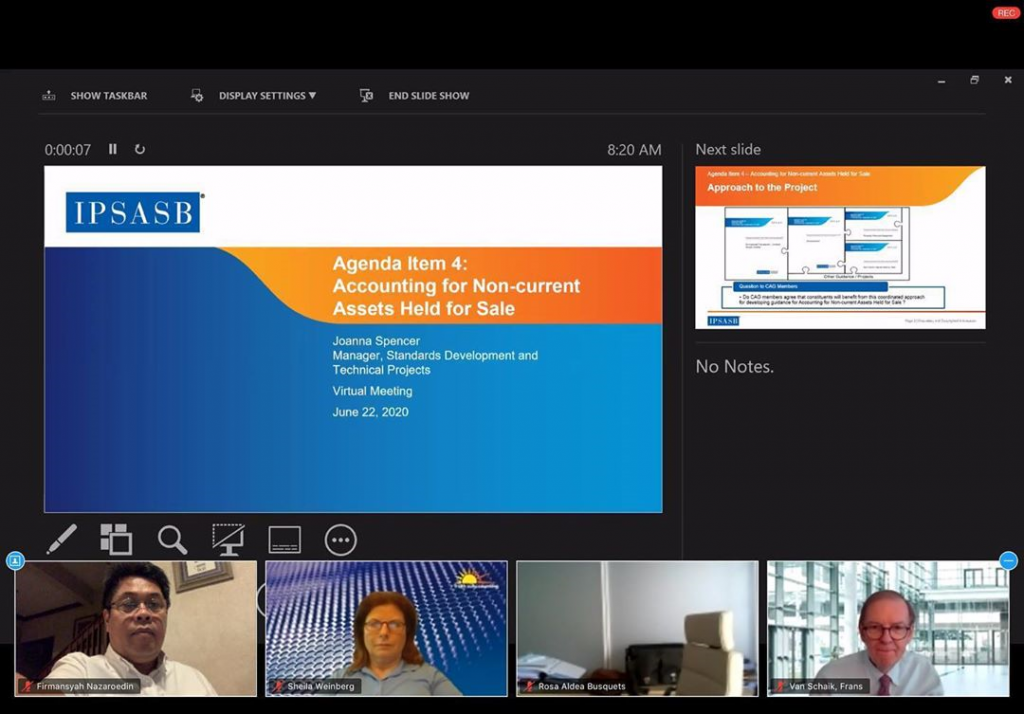Toggle subtitles icon in presenter tools
The image size is (1024, 714).
pos(285,540)
